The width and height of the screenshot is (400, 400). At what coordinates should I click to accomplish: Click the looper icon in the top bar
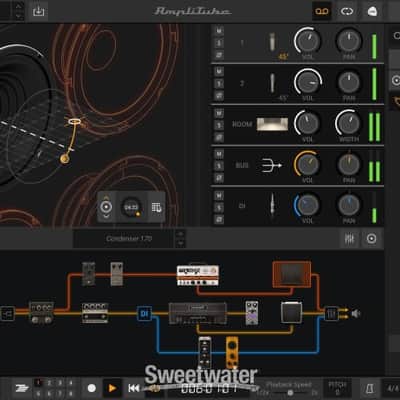pos(347,11)
